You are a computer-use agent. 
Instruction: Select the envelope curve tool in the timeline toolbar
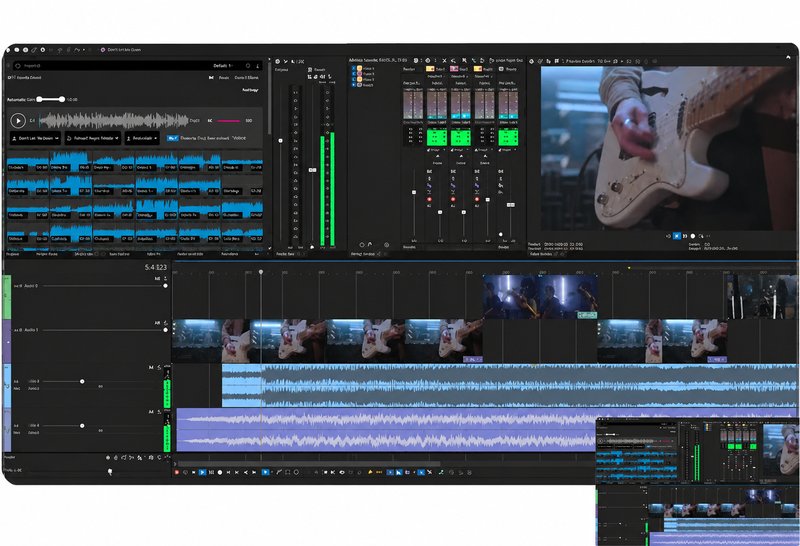pos(279,473)
